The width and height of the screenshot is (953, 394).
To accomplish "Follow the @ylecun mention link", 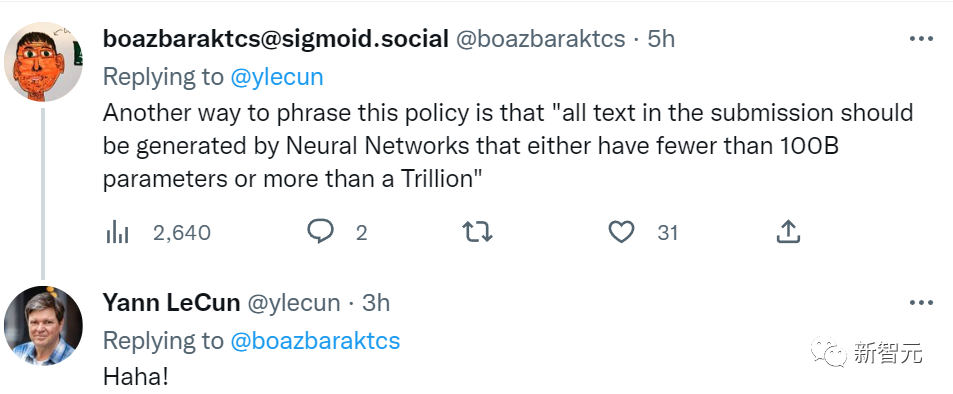I will pos(277,77).
